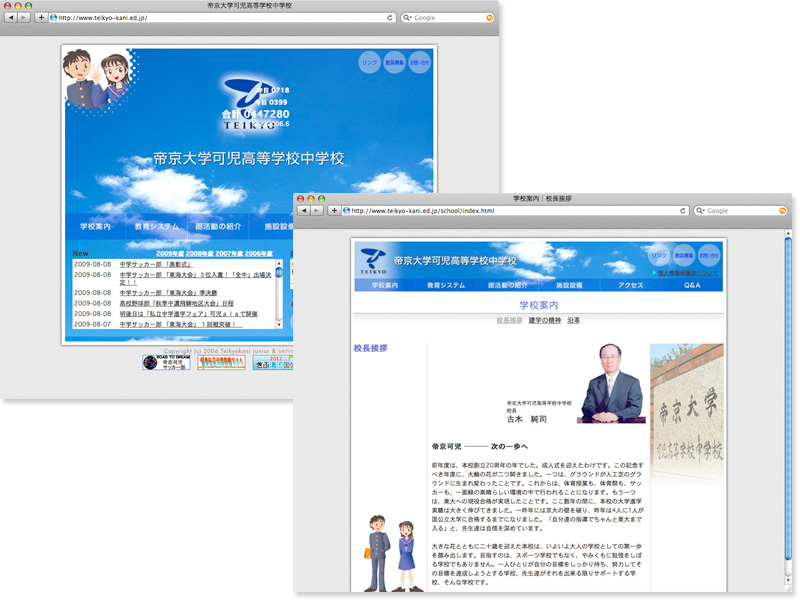
Task: Reload the school/index.html page
Action: click(683, 211)
